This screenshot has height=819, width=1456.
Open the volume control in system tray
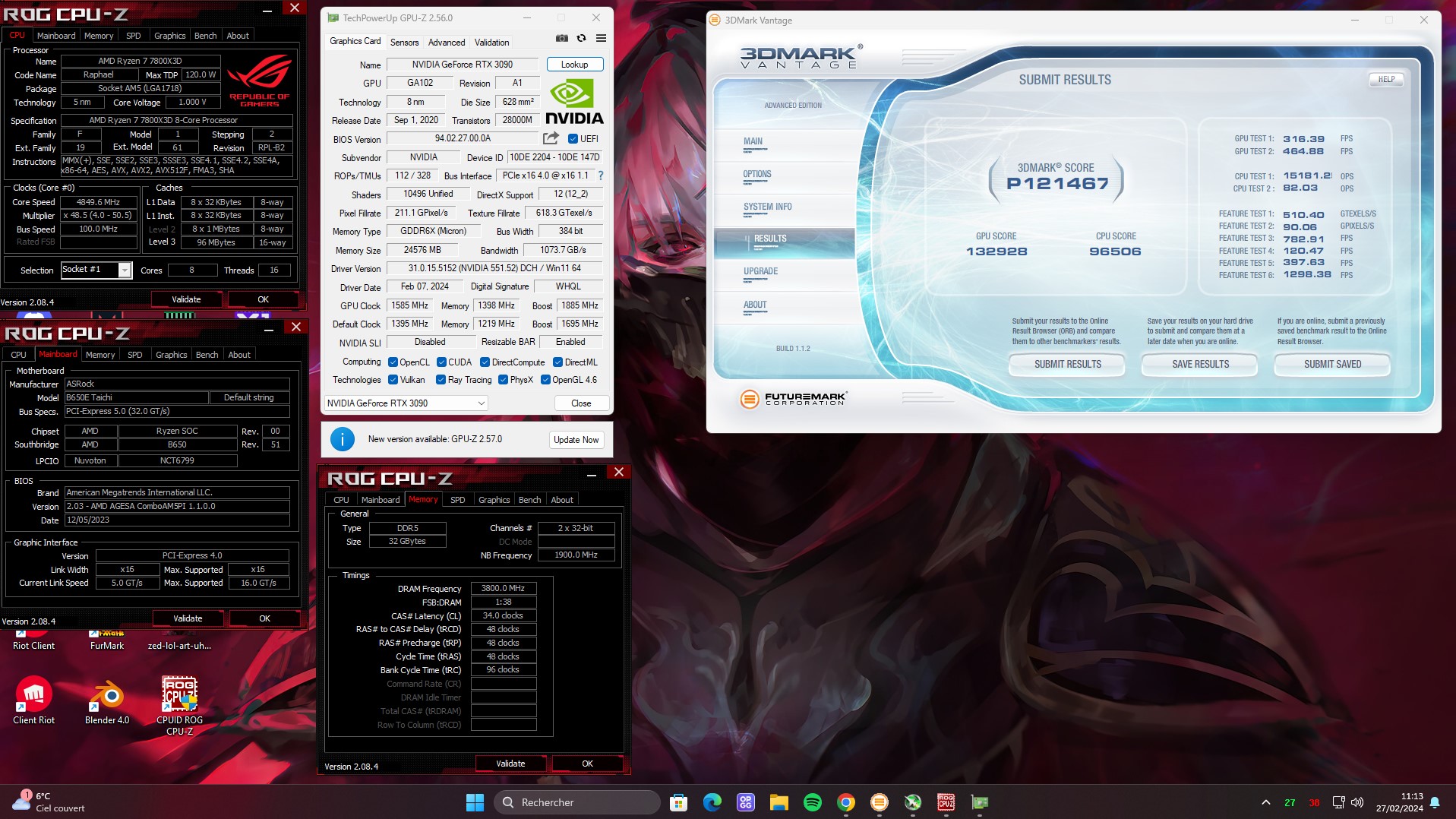[1357, 802]
